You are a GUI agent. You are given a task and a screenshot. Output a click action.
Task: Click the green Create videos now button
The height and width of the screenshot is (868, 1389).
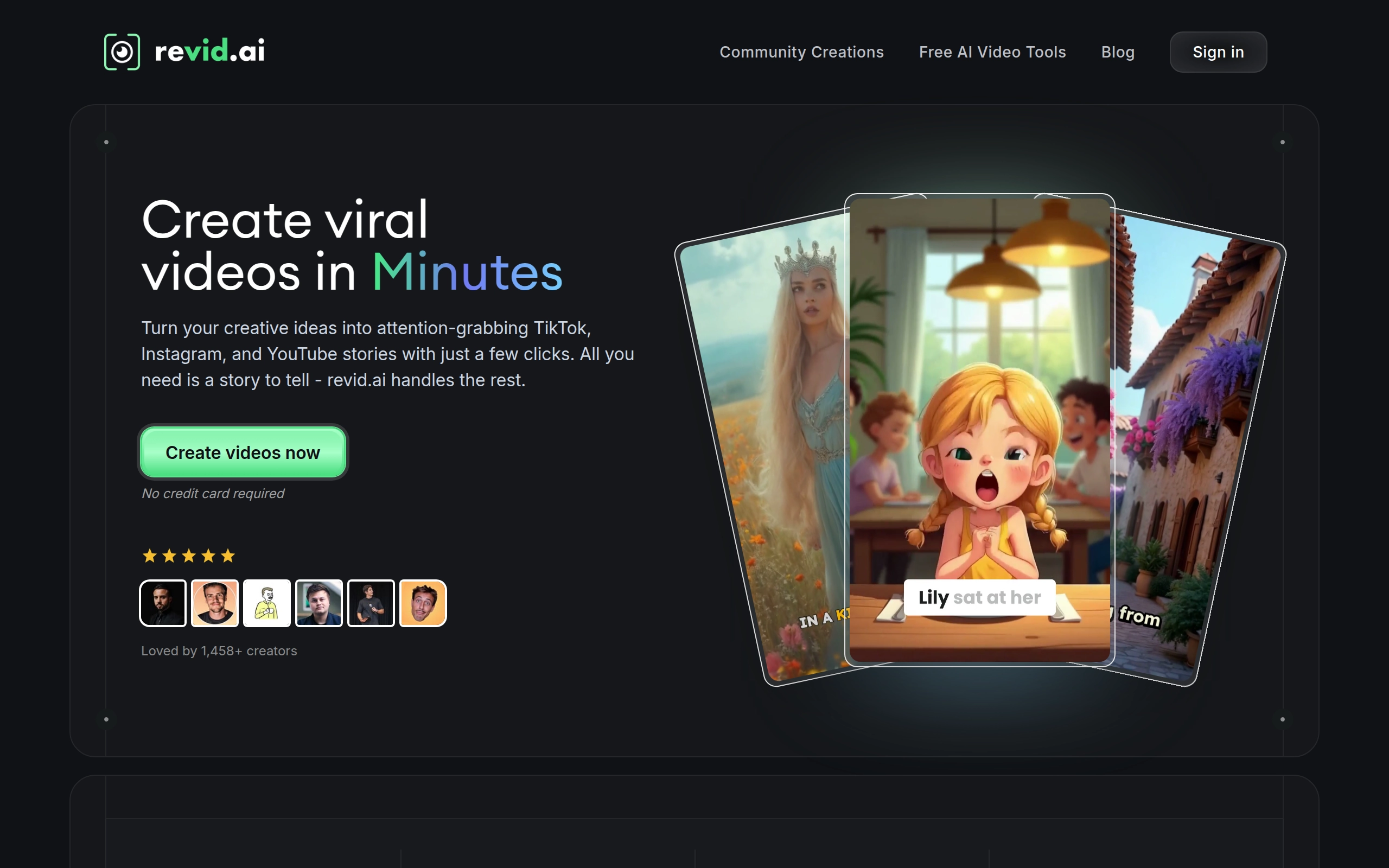243,452
